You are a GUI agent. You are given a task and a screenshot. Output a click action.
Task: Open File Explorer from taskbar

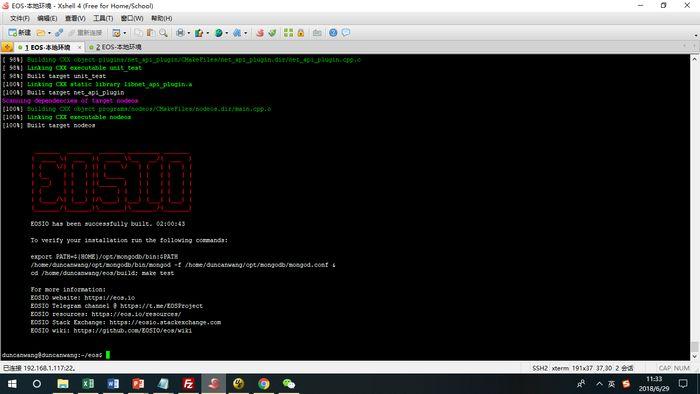[x=62, y=384]
